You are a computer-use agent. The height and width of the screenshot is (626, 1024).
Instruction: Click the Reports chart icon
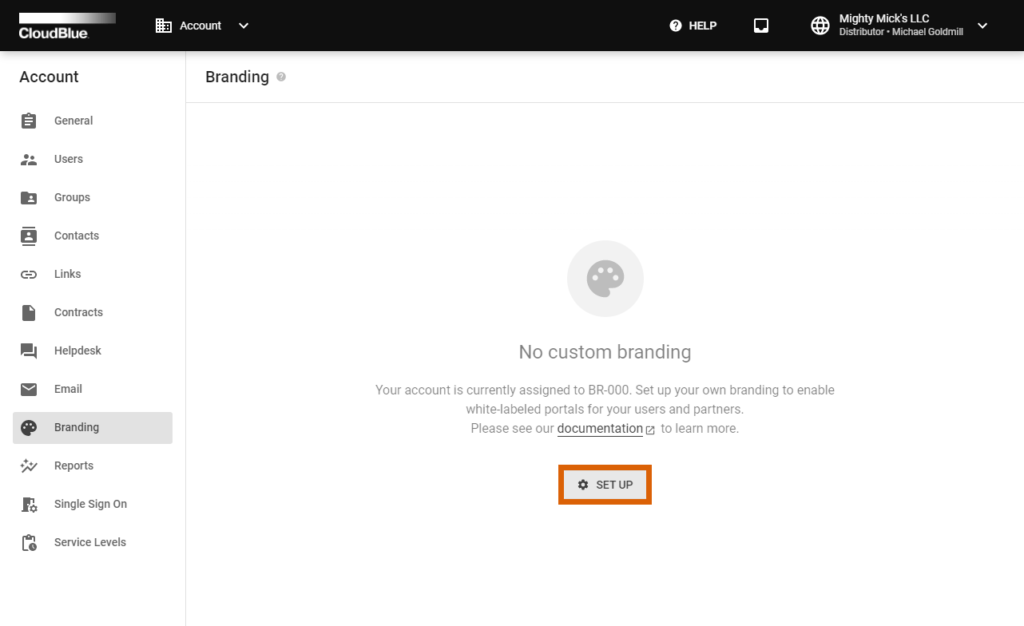29,466
